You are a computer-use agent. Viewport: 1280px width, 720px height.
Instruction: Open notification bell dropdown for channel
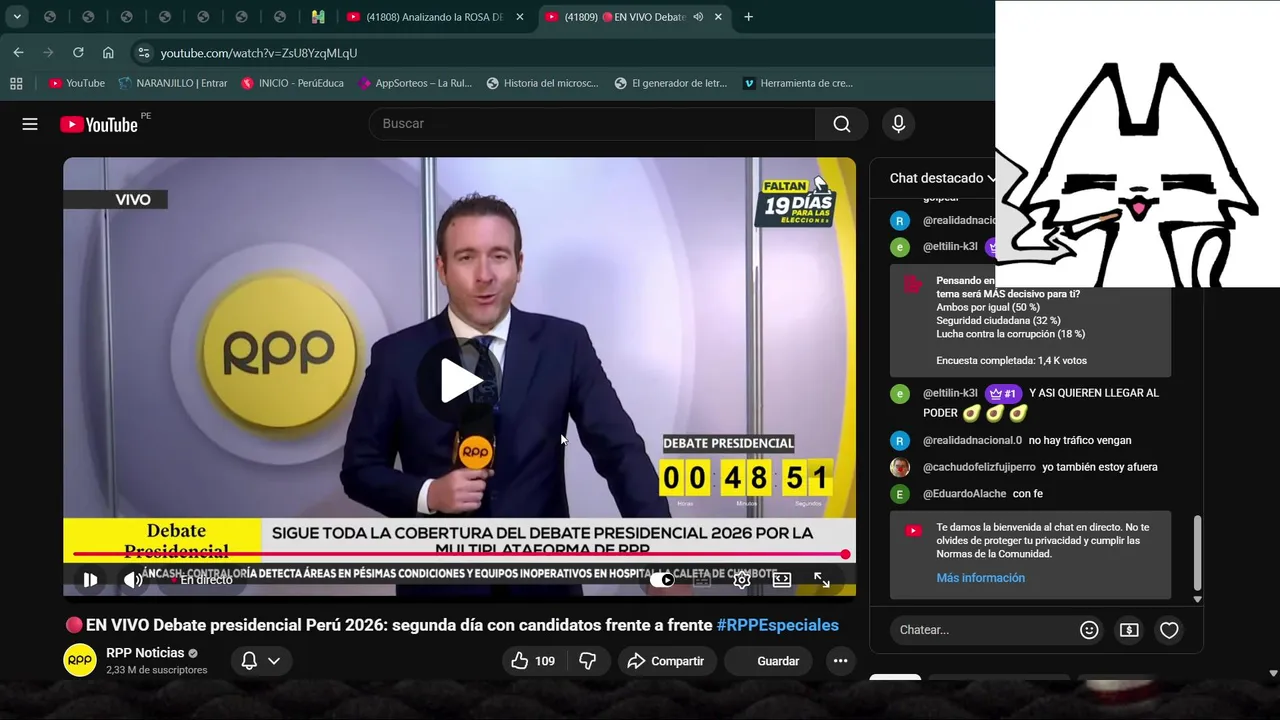tap(261, 661)
